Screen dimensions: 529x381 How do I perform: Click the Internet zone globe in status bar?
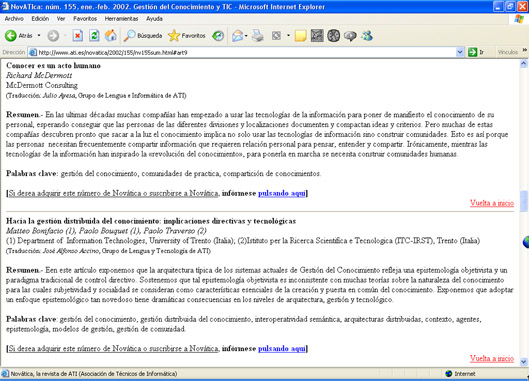[x=448, y=374]
